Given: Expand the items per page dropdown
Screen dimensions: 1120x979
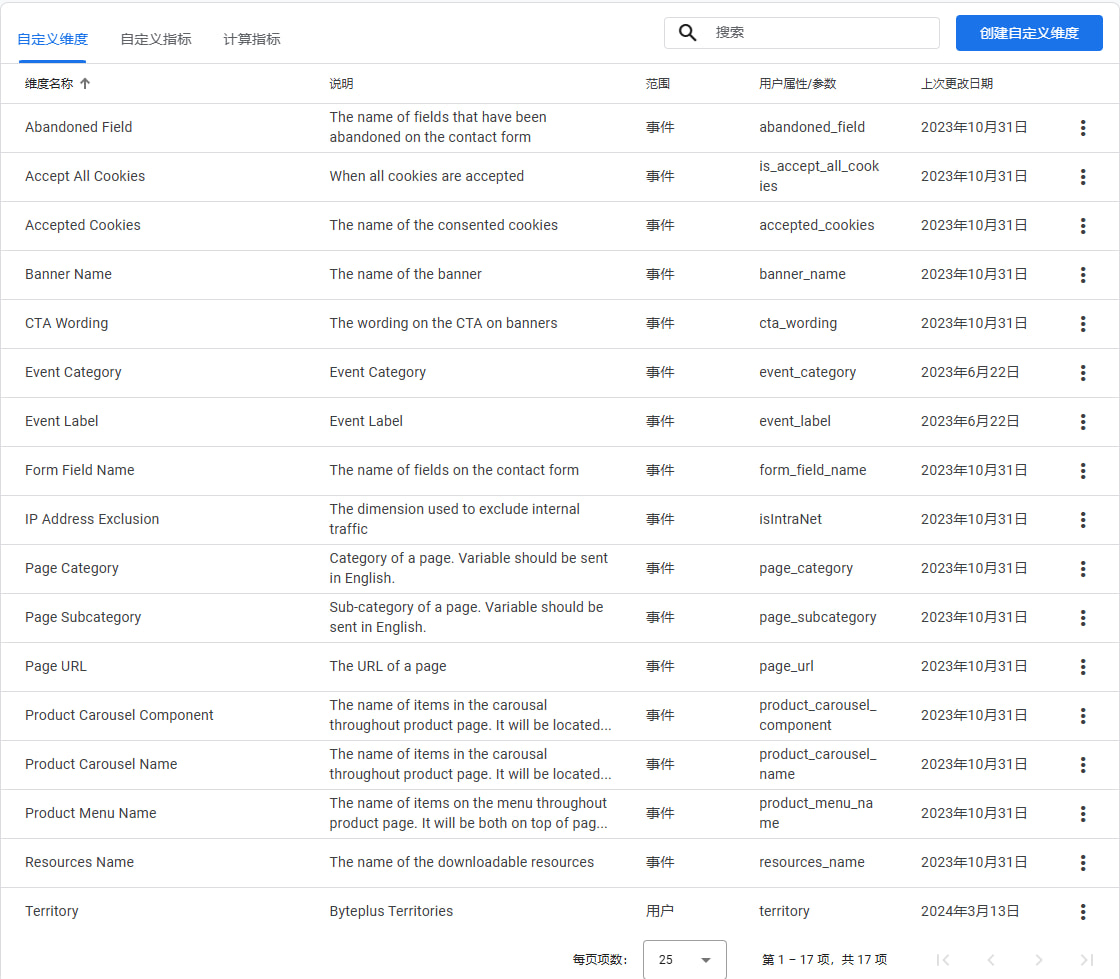Looking at the screenshot, I should click(685, 960).
